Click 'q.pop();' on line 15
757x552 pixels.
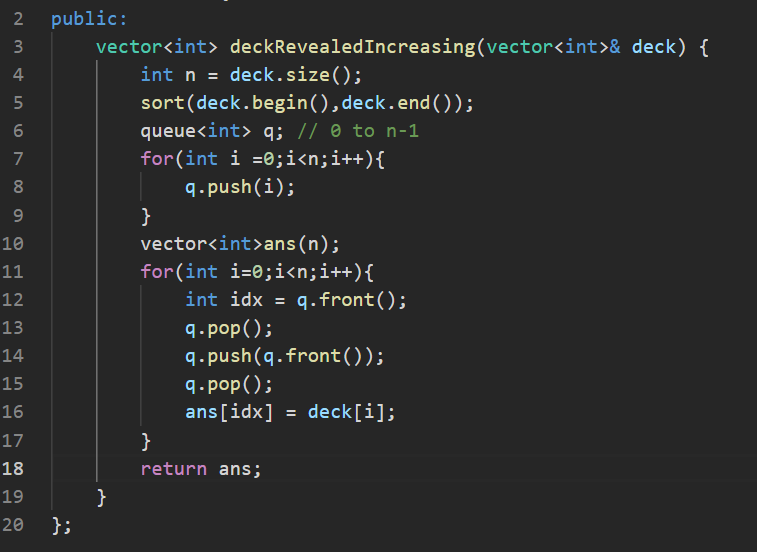pyautogui.click(x=229, y=384)
